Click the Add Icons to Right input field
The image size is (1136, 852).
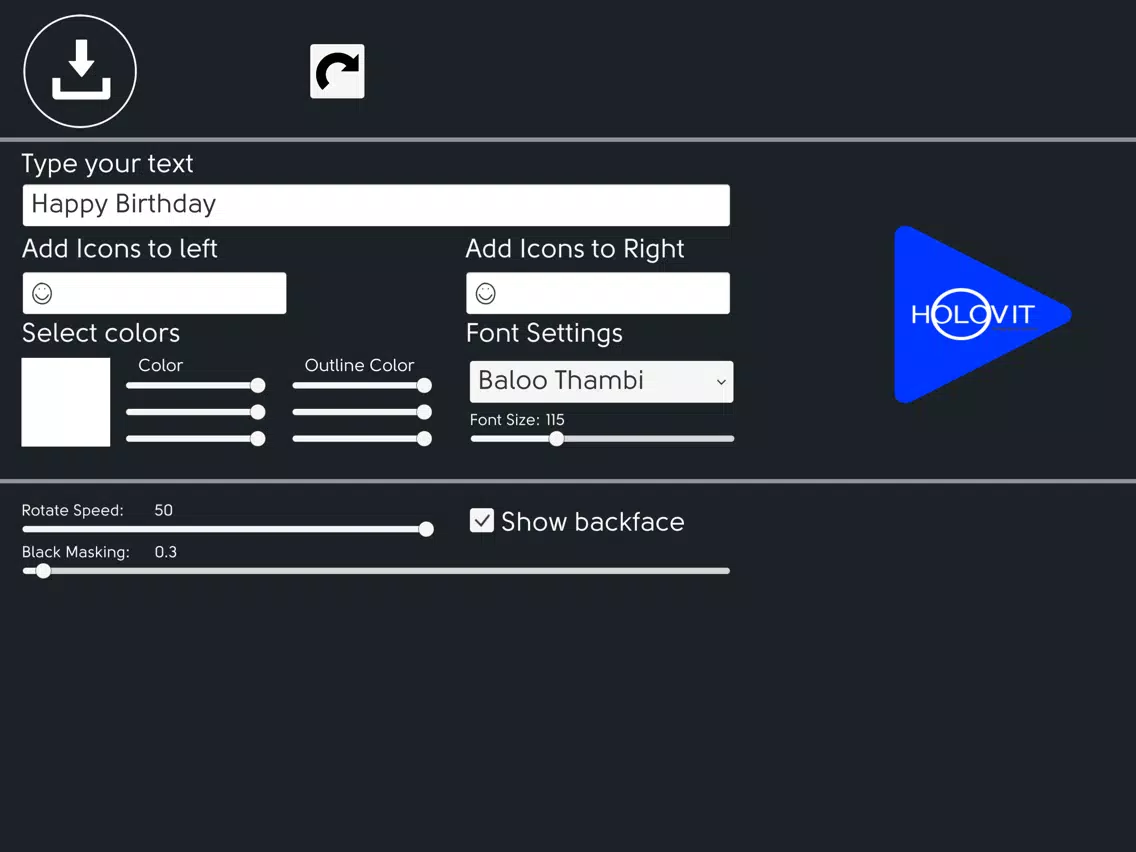[x=598, y=293]
